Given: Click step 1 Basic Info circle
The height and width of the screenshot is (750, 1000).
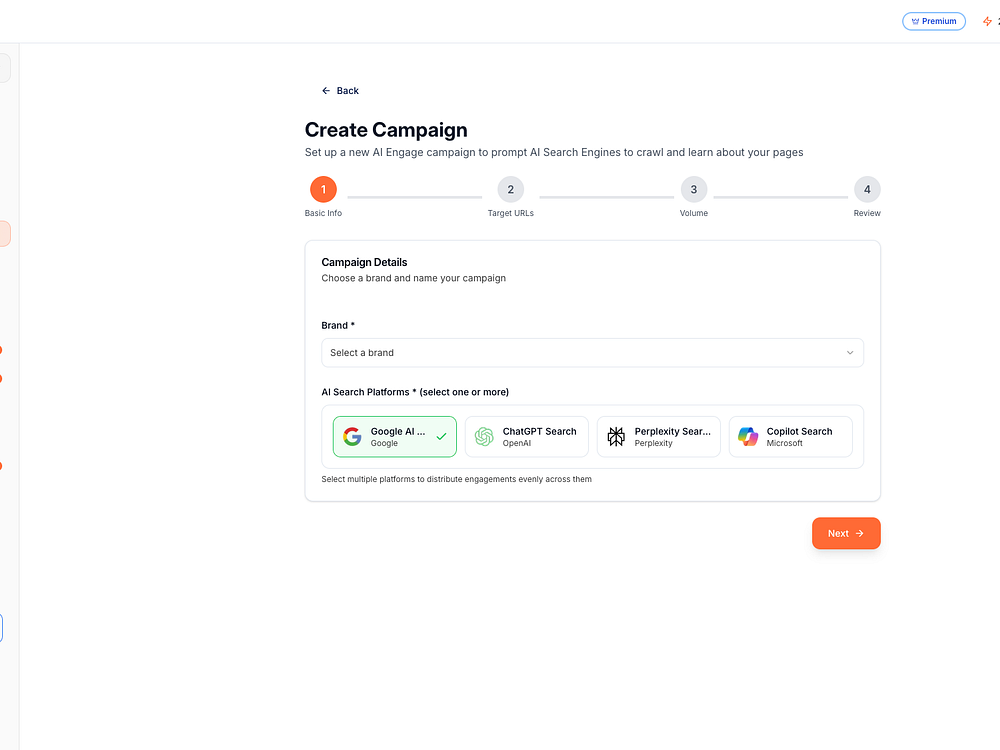Looking at the screenshot, I should (x=323, y=190).
